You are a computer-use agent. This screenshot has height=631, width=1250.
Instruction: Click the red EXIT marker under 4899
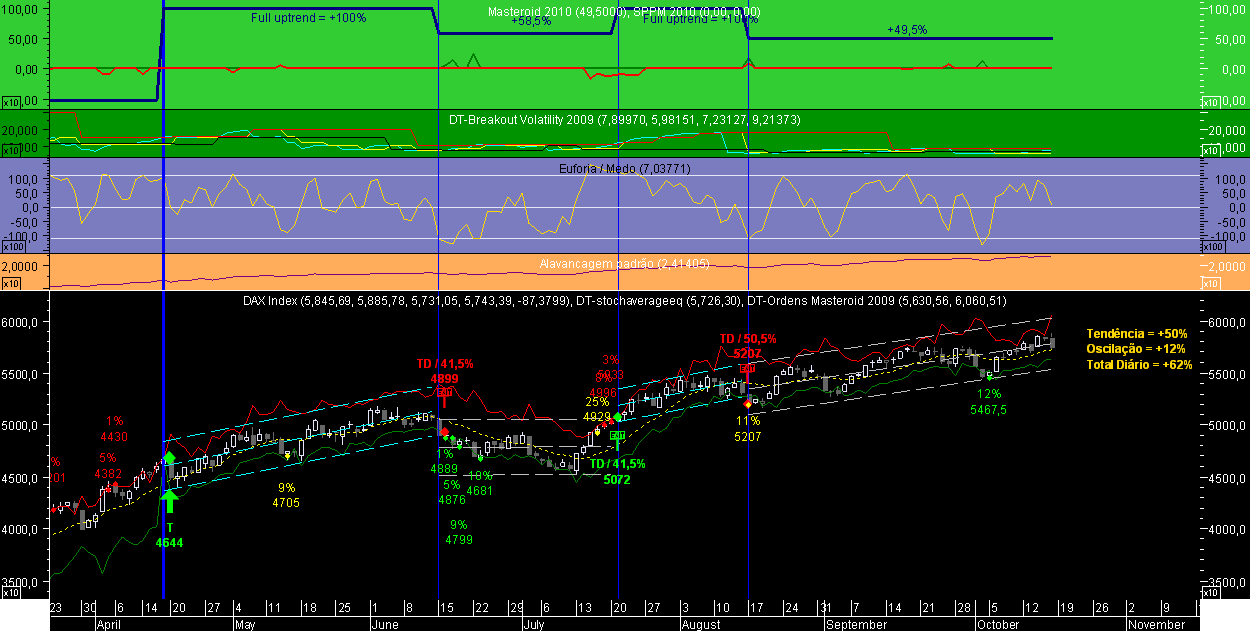coord(442,394)
